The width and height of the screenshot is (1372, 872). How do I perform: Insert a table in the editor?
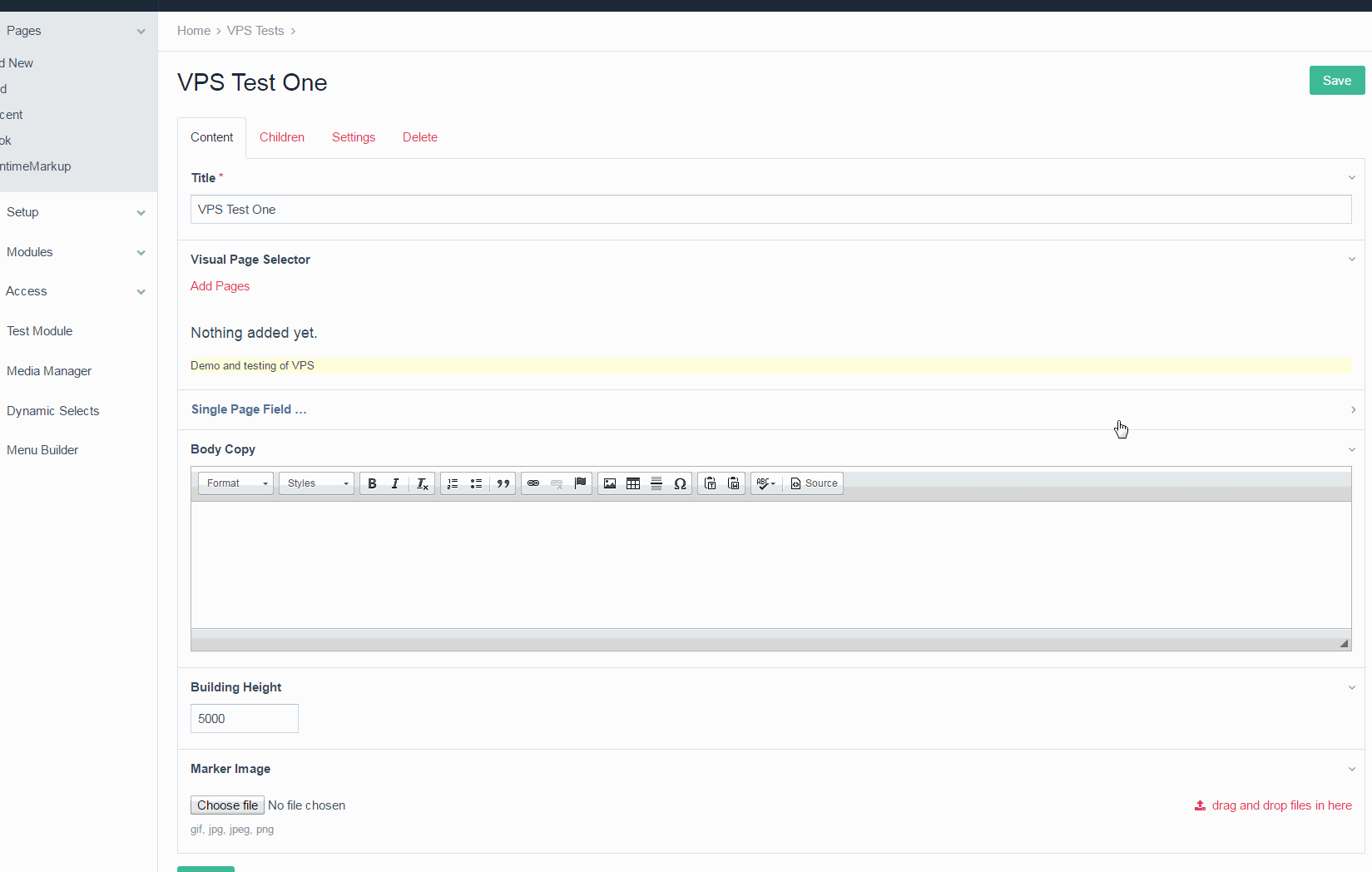coord(633,483)
